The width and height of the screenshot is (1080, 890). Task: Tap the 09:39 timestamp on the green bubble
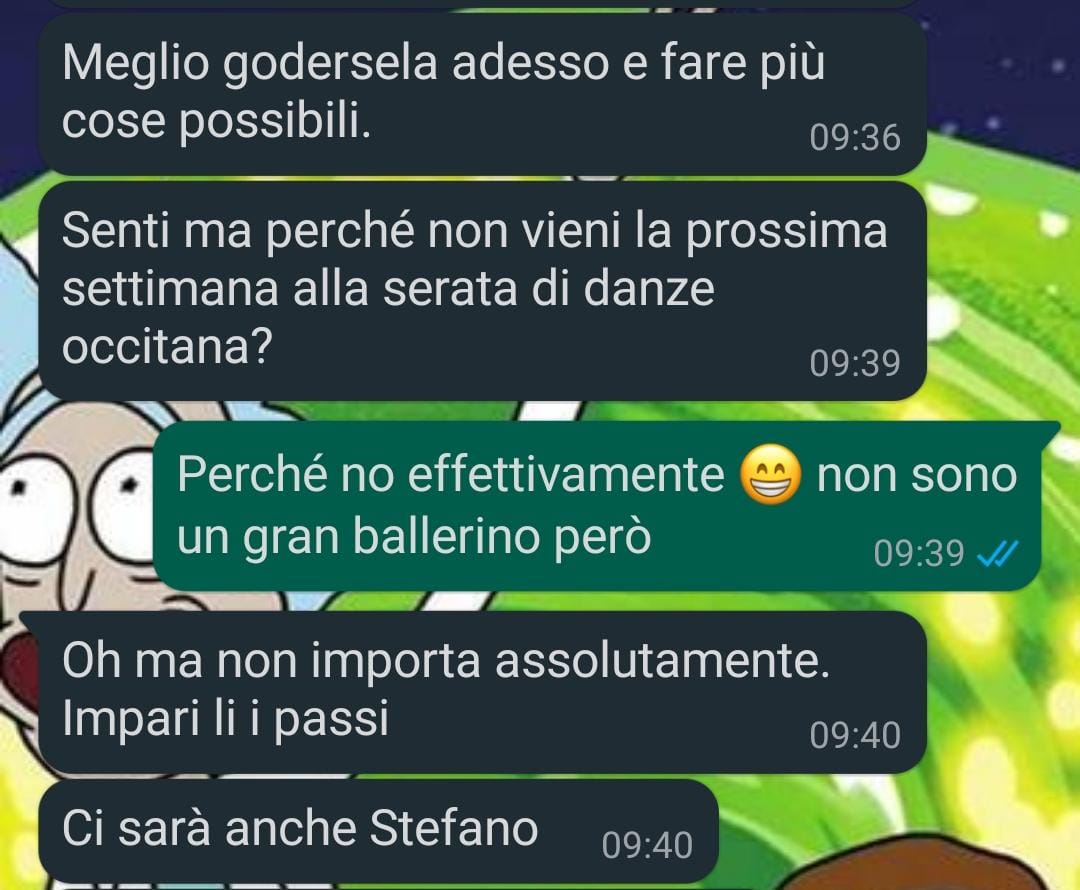pos(919,552)
